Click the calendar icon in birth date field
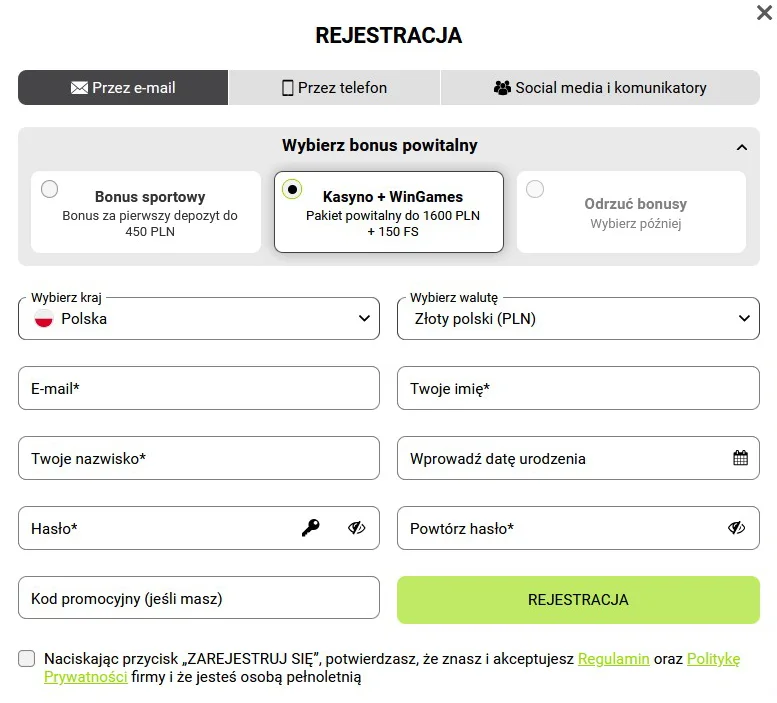777x703 pixels. coord(740,459)
